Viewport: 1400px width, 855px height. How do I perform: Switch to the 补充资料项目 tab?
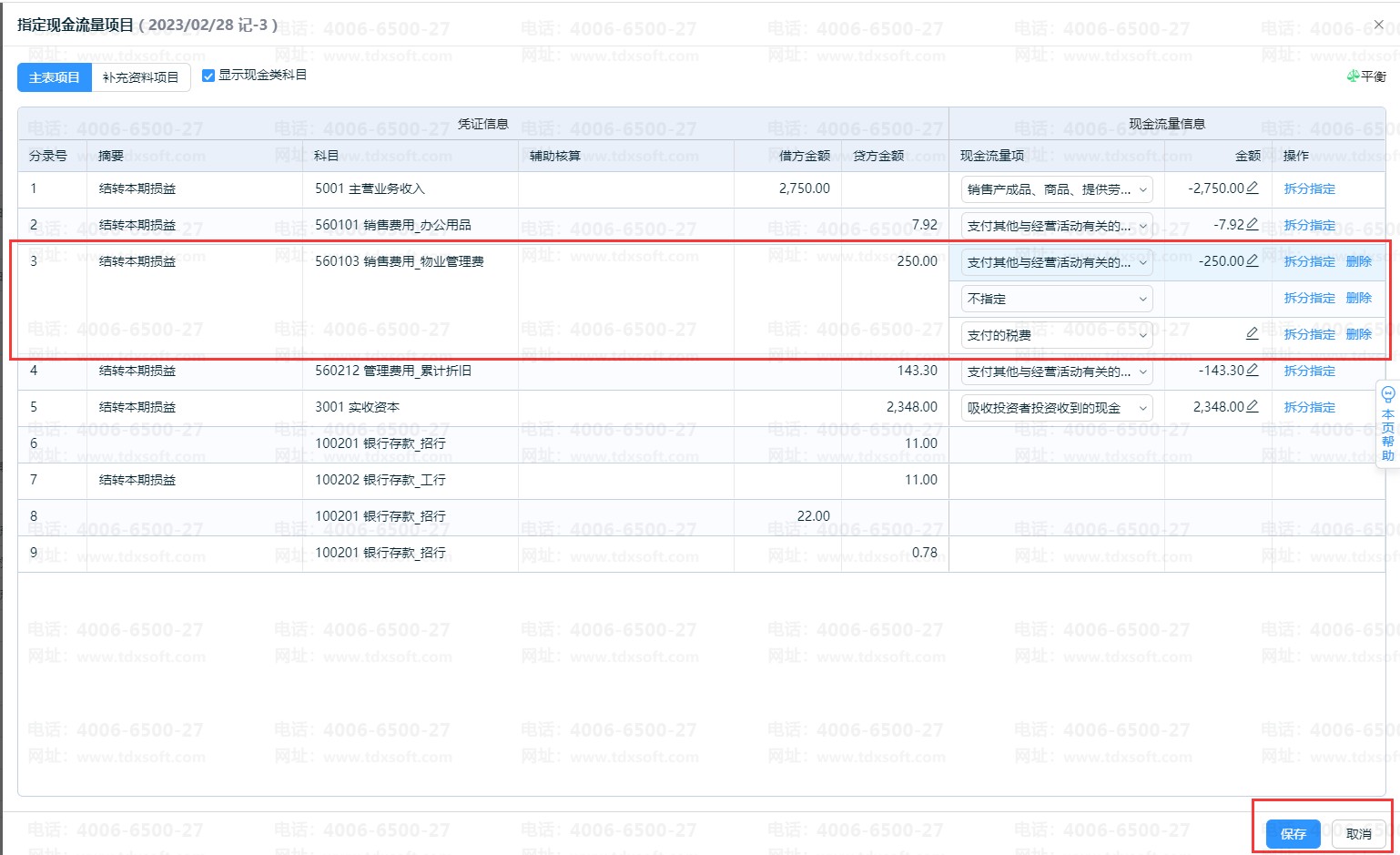point(141,77)
